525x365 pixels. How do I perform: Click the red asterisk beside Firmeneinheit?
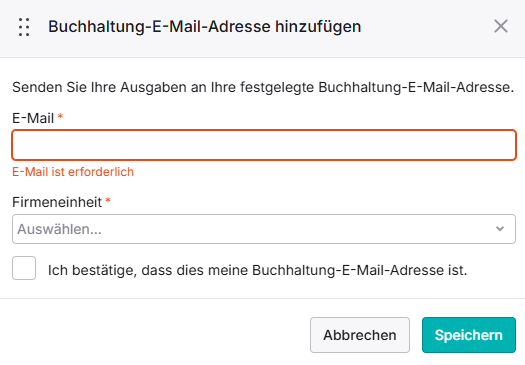pos(108,201)
